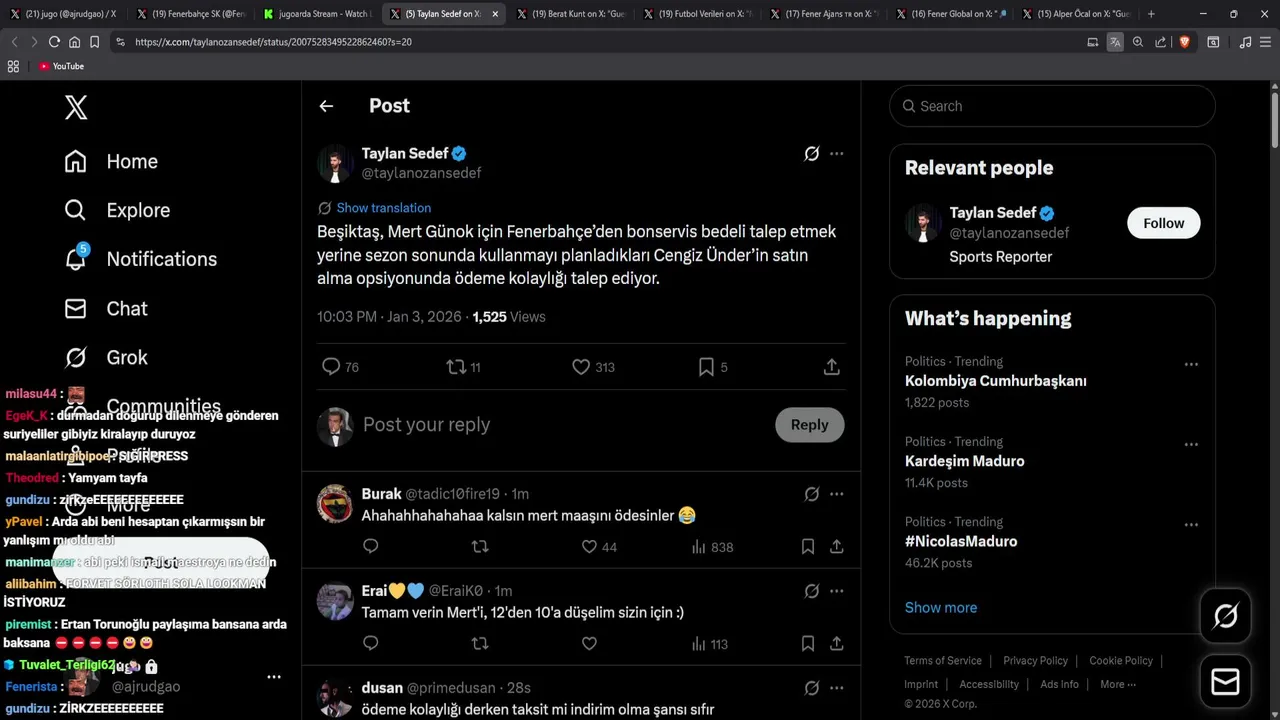
Task: Open the Home page from the sidebar
Action: pos(111,161)
